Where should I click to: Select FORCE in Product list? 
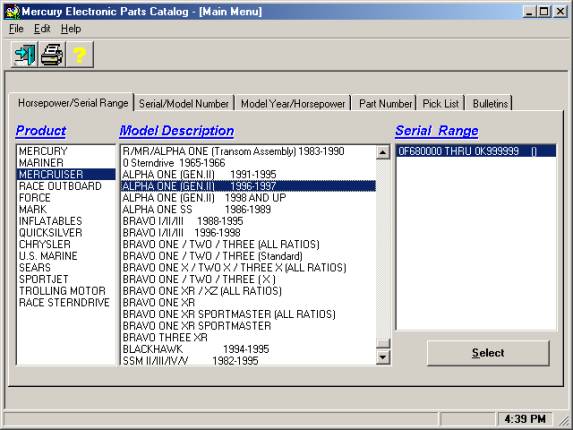[x=66, y=198]
